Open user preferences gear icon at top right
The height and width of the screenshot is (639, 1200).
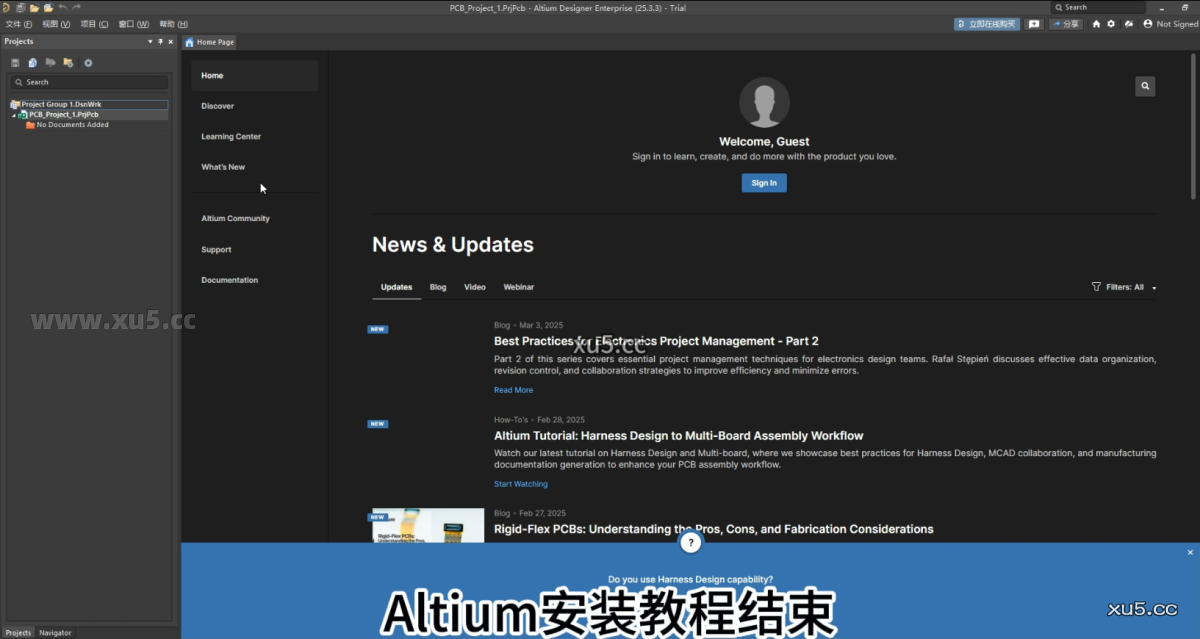click(1112, 23)
